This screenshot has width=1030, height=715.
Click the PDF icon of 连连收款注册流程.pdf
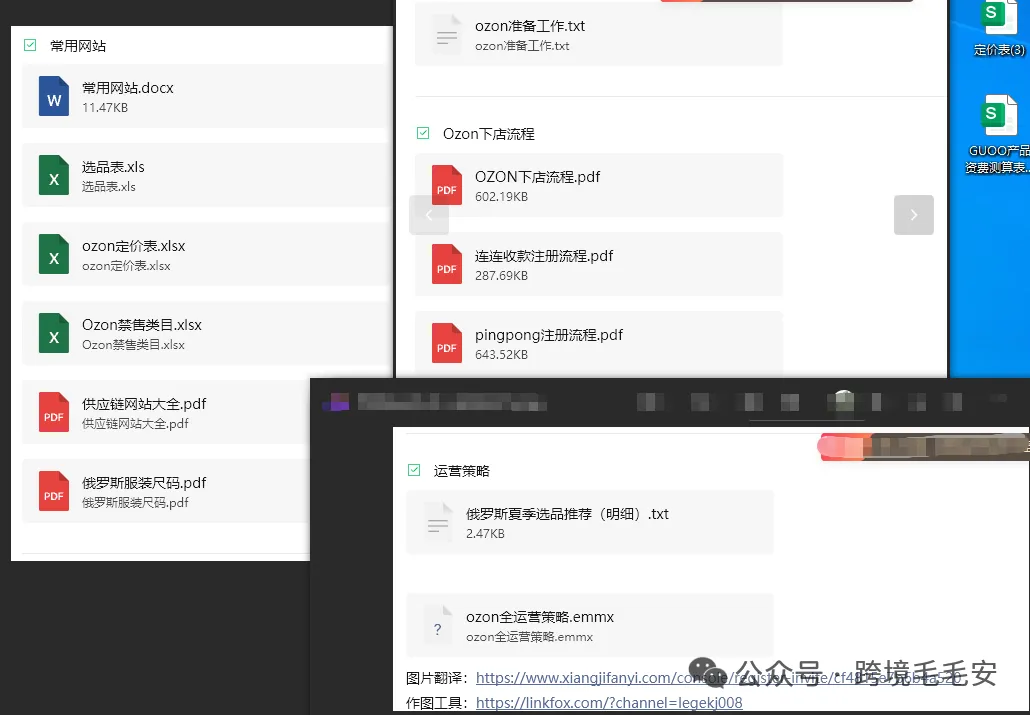[447, 264]
